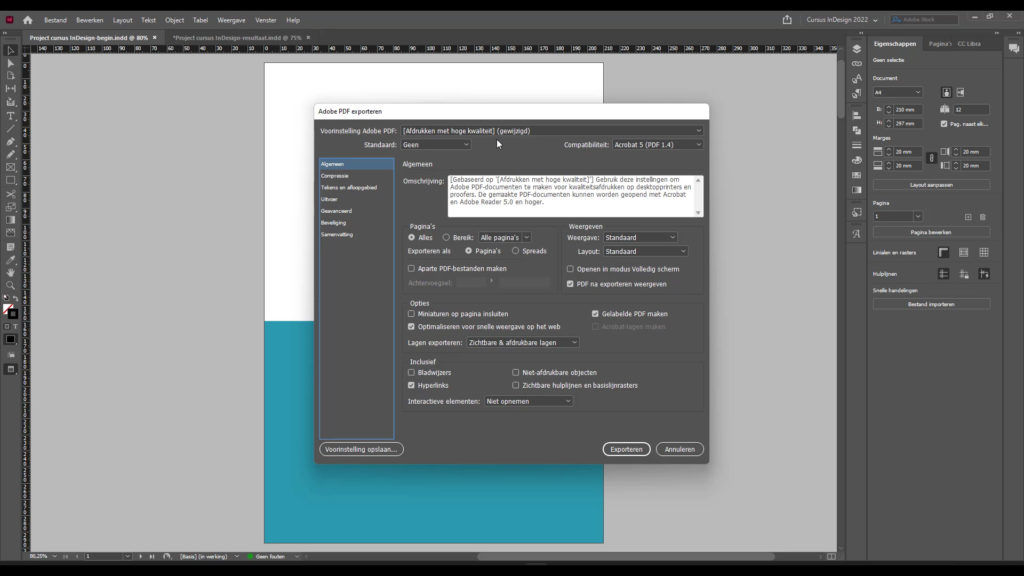Select the Type tool
Screen dimensions: 1024x576
coord(10,116)
